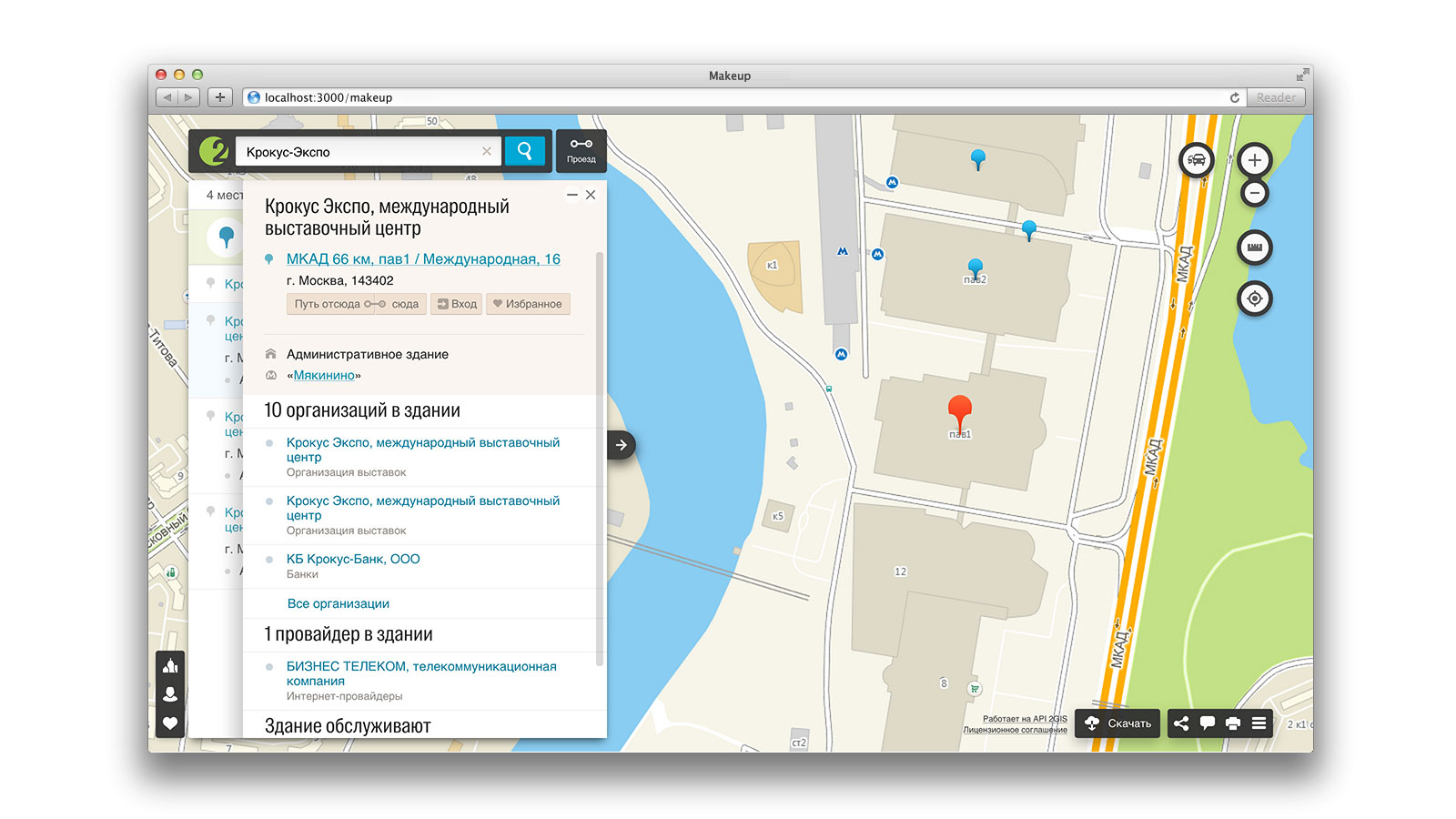
Task: Click the localhost:3000/makeup address bar
Action: click(x=743, y=97)
